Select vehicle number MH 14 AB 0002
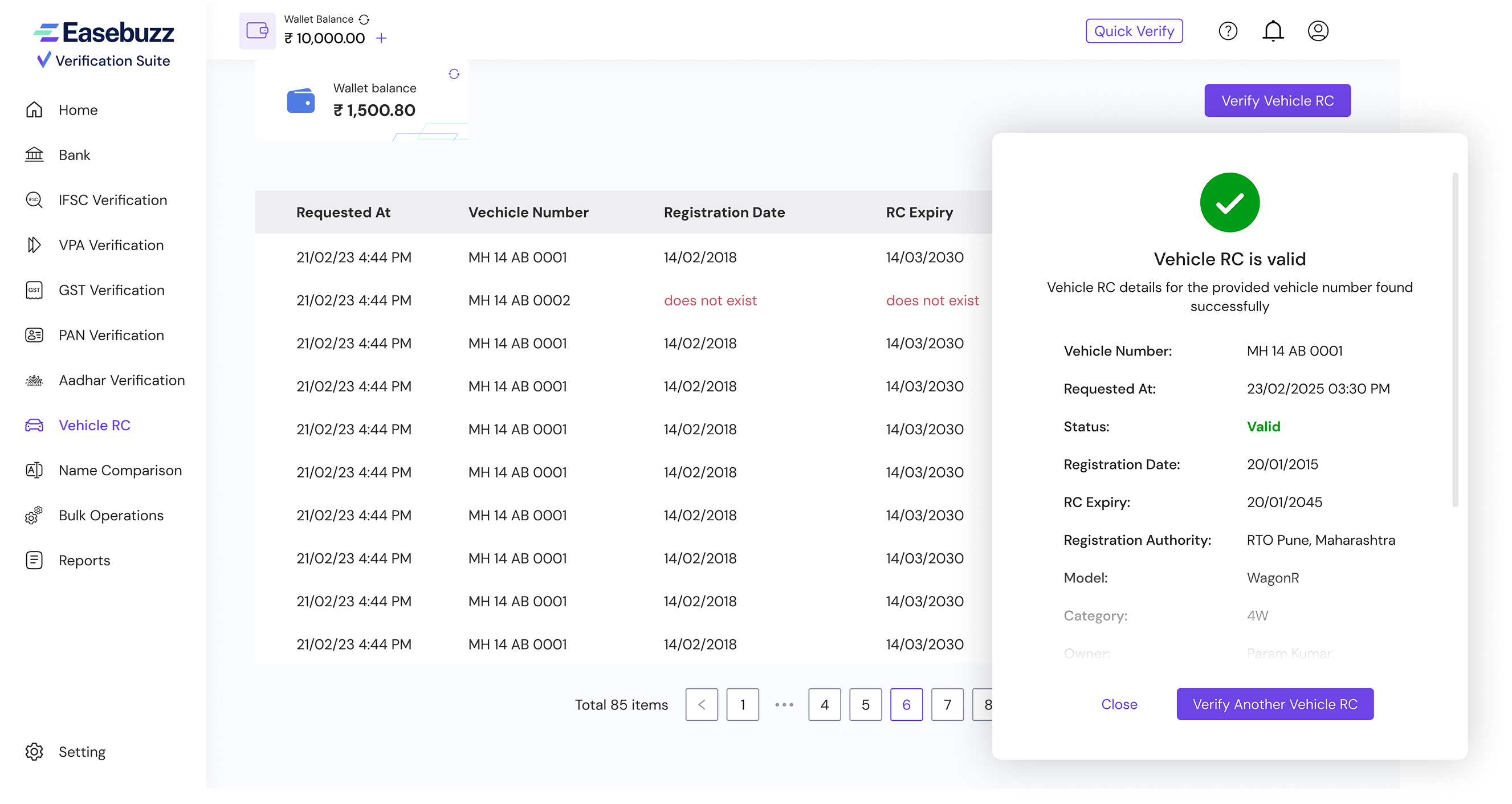Image resolution: width=1512 pixels, height=804 pixels. [519, 300]
